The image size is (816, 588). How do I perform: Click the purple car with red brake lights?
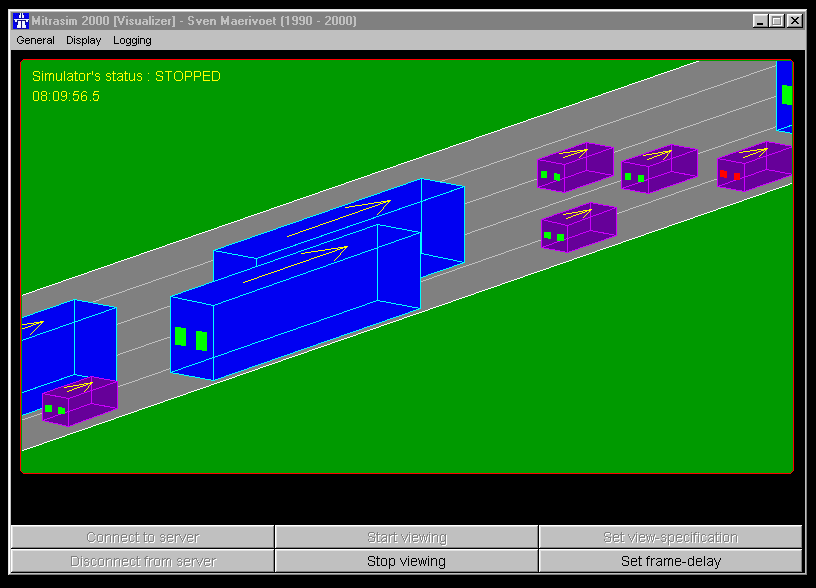pos(754,167)
